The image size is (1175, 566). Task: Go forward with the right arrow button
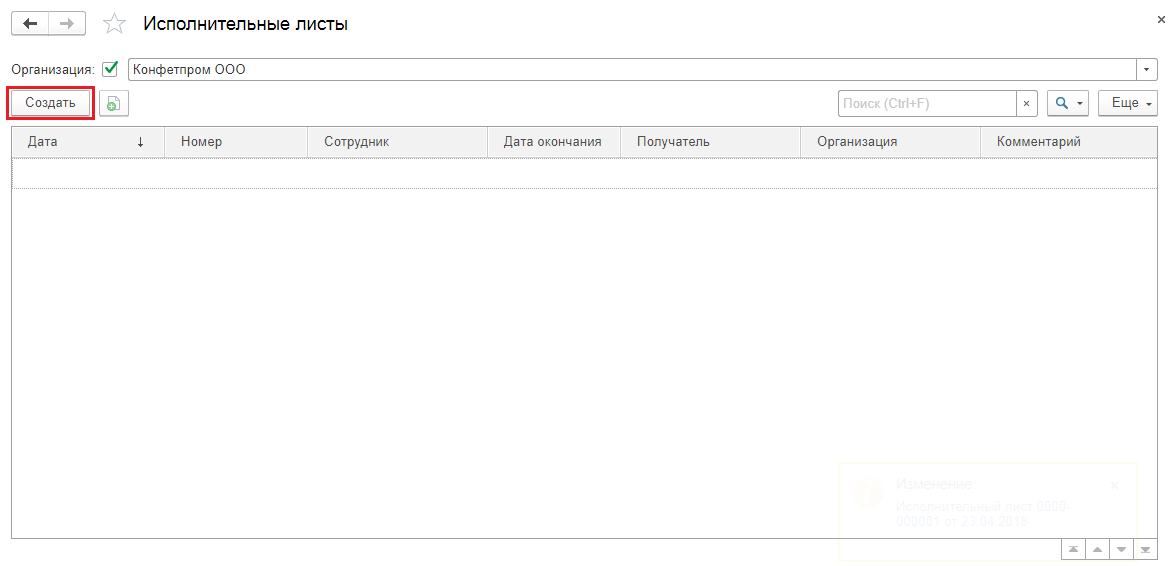point(67,24)
